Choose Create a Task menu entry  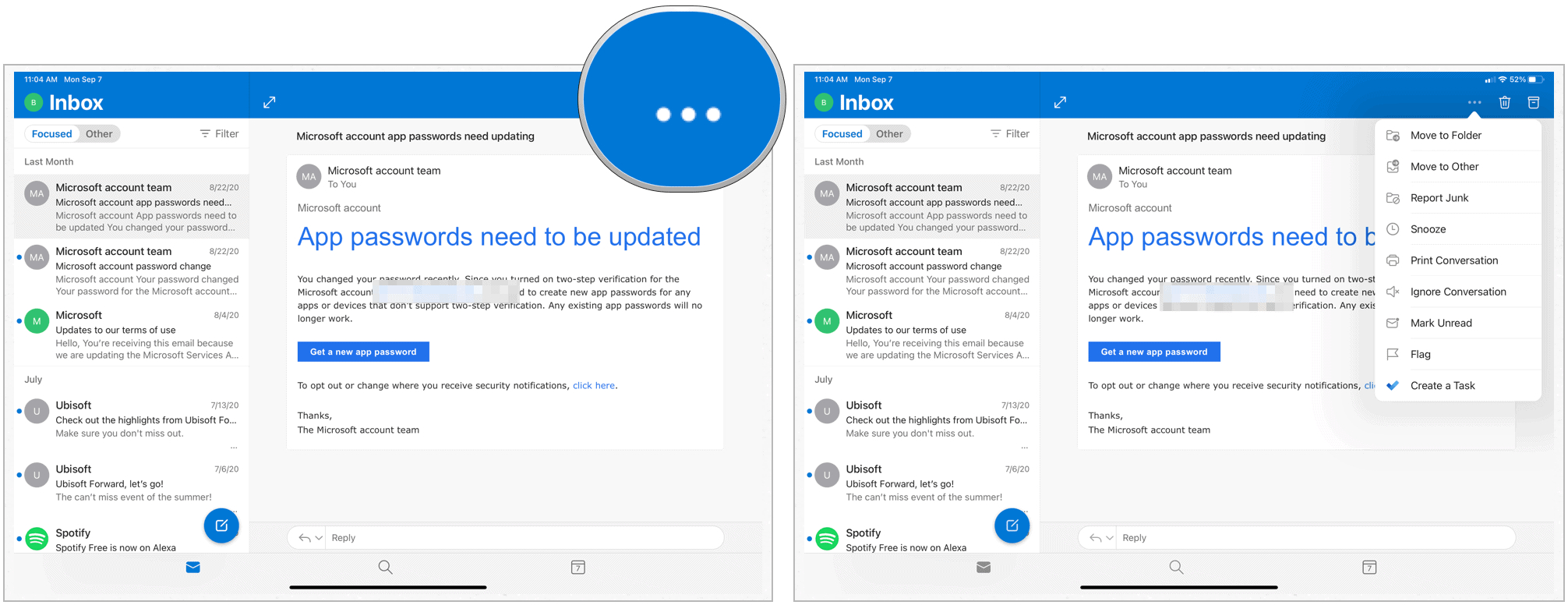pos(1458,385)
